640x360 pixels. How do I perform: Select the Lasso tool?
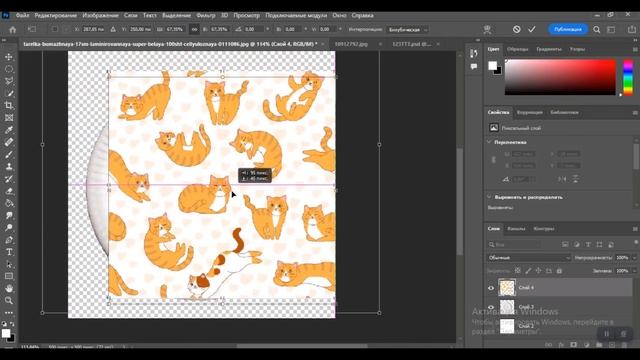[9, 81]
